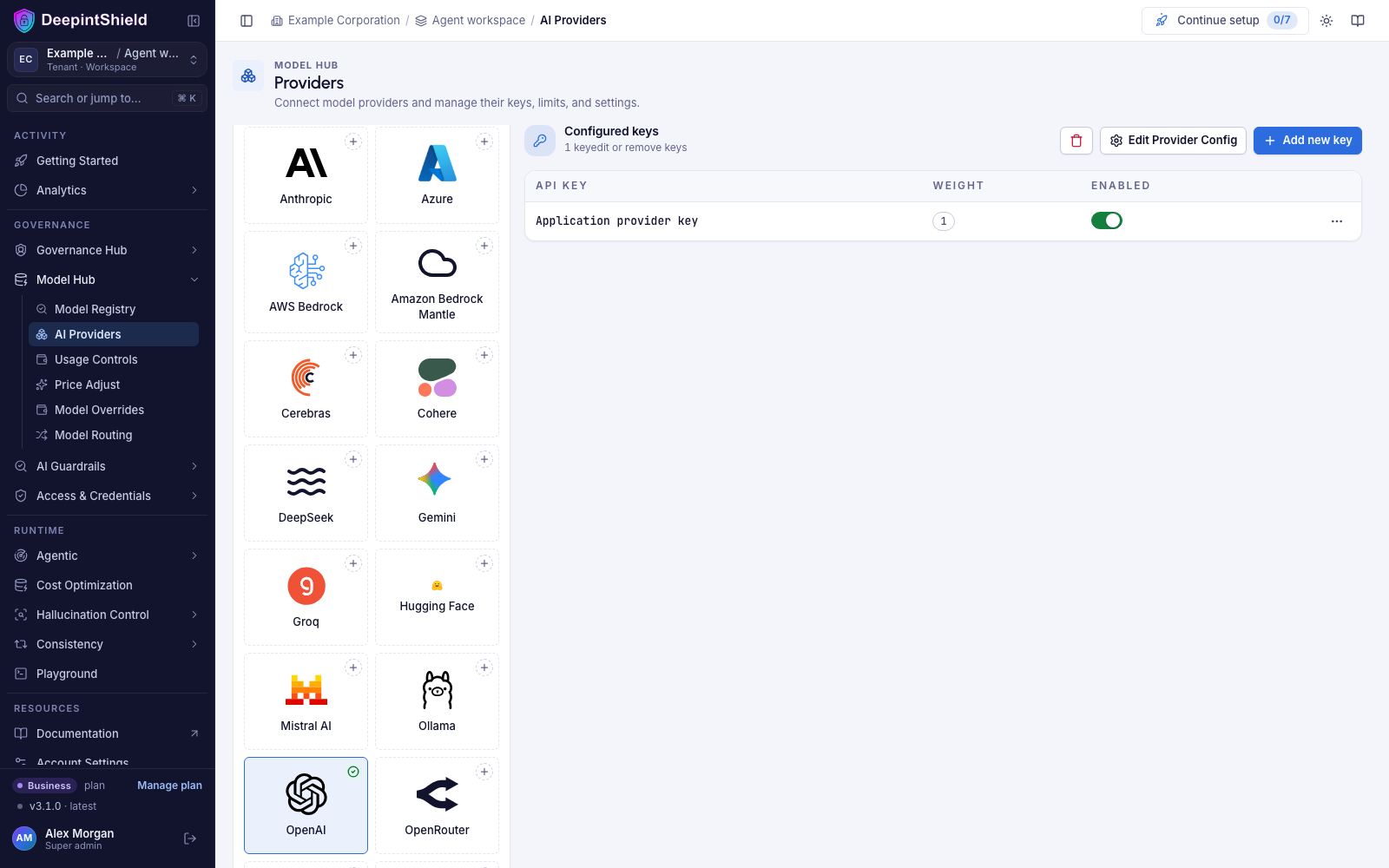Click the plus icon on AWS Bedrock card
Image resolution: width=1389 pixels, height=868 pixels.
353,246
